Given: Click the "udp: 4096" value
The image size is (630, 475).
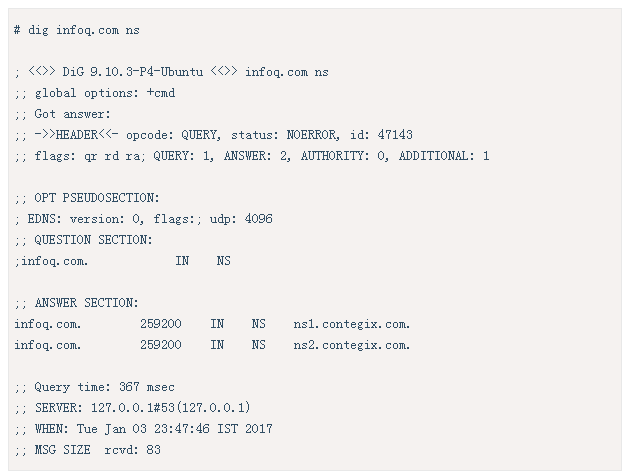Looking at the screenshot, I should coord(241,219).
